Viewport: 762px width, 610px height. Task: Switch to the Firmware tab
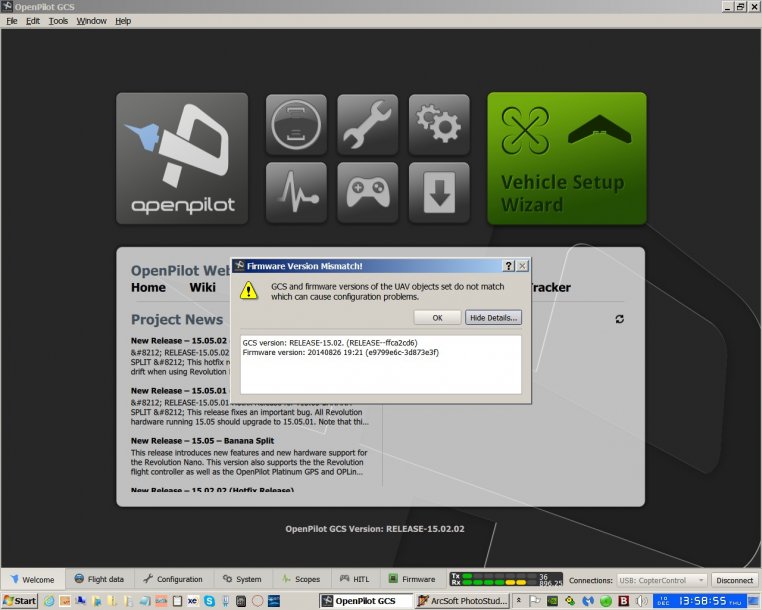coord(412,579)
